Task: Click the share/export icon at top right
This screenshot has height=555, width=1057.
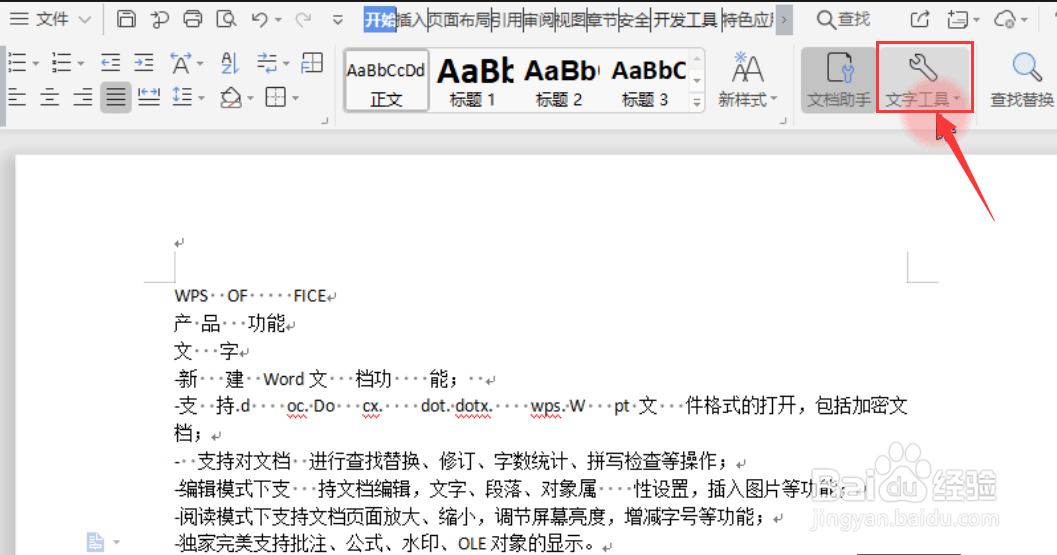Action: coord(920,19)
